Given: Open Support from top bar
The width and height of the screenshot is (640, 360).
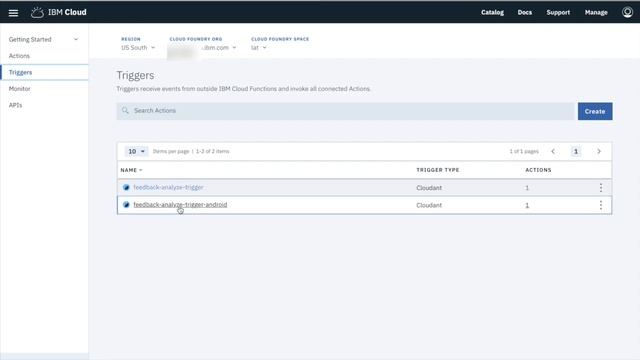Looking at the screenshot, I should [558, 12].
